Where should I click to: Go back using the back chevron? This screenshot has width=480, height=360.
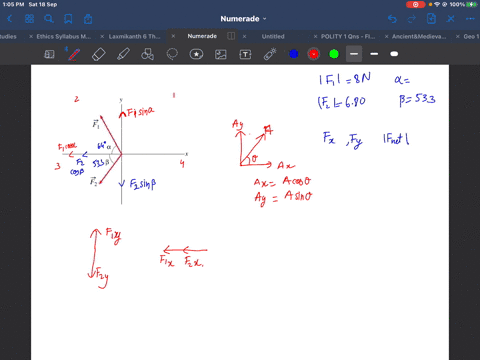[x=9, y=19]
